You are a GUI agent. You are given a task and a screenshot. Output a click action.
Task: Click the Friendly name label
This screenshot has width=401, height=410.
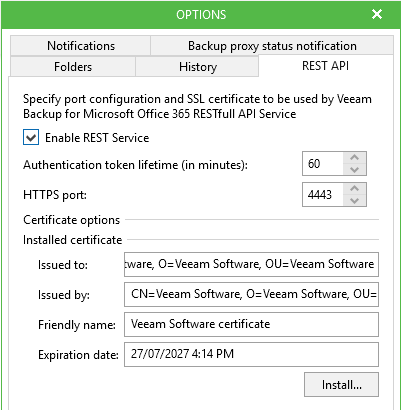77,325
